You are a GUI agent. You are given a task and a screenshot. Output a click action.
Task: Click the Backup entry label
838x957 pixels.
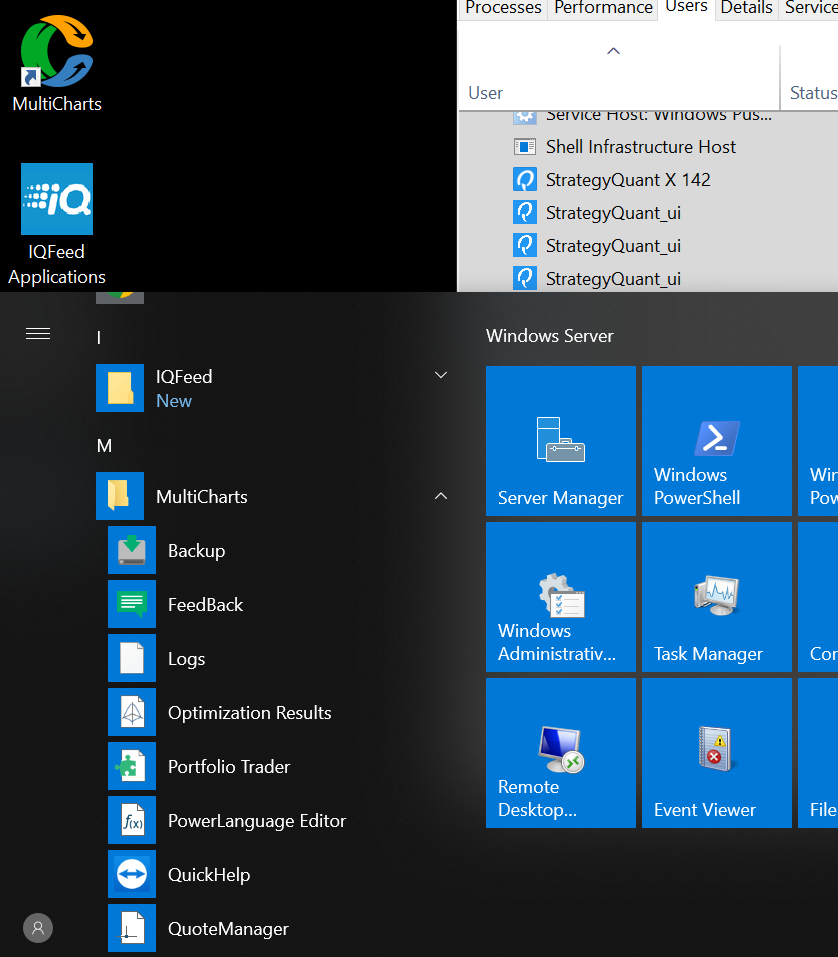click(x=197, y=551)
